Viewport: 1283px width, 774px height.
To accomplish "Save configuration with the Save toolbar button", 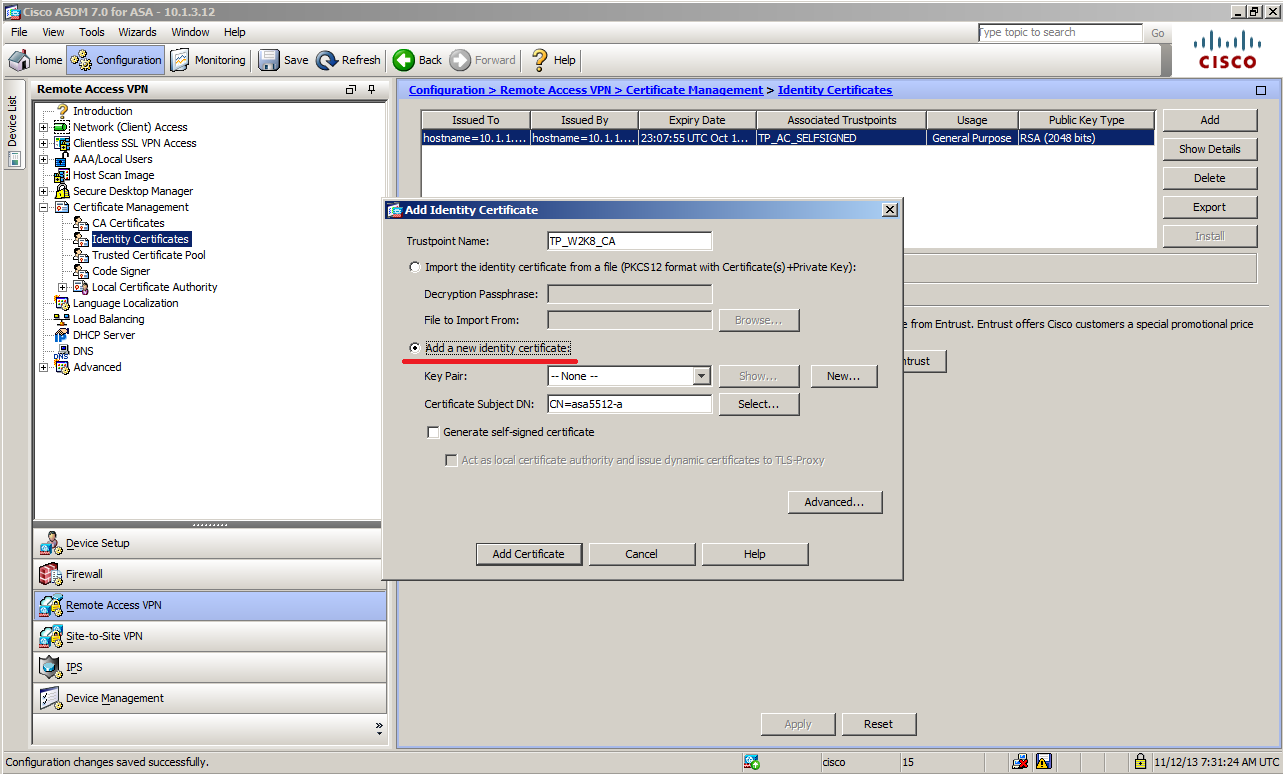I will (x=283, y=60).
